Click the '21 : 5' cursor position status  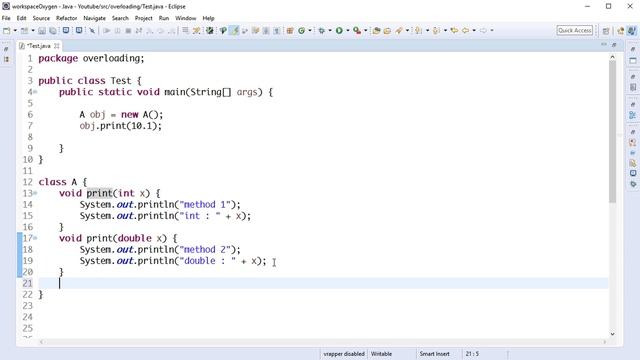click(x=472, y=354)
